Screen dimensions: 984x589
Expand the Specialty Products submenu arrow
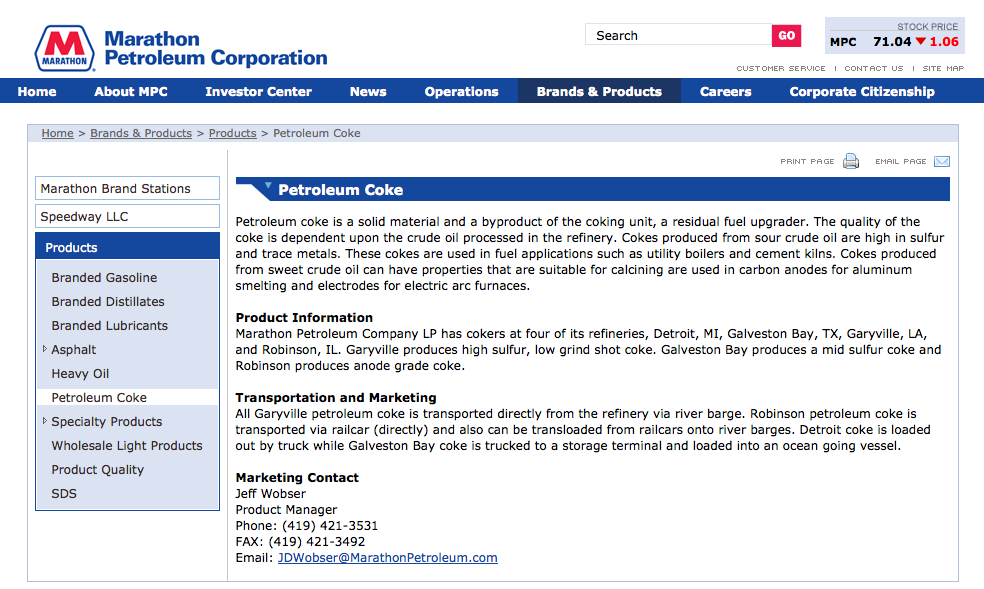45,421
